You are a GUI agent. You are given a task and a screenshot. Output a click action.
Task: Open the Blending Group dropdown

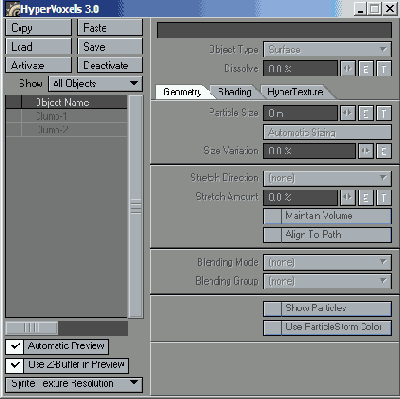pos(327,281)
